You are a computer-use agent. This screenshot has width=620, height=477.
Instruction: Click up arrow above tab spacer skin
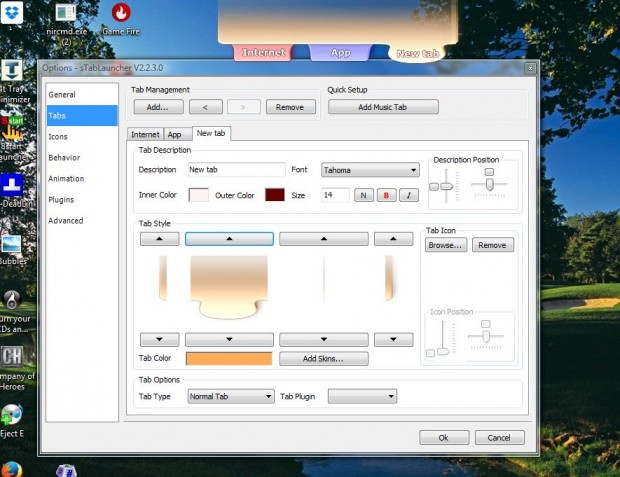(324, 239)
